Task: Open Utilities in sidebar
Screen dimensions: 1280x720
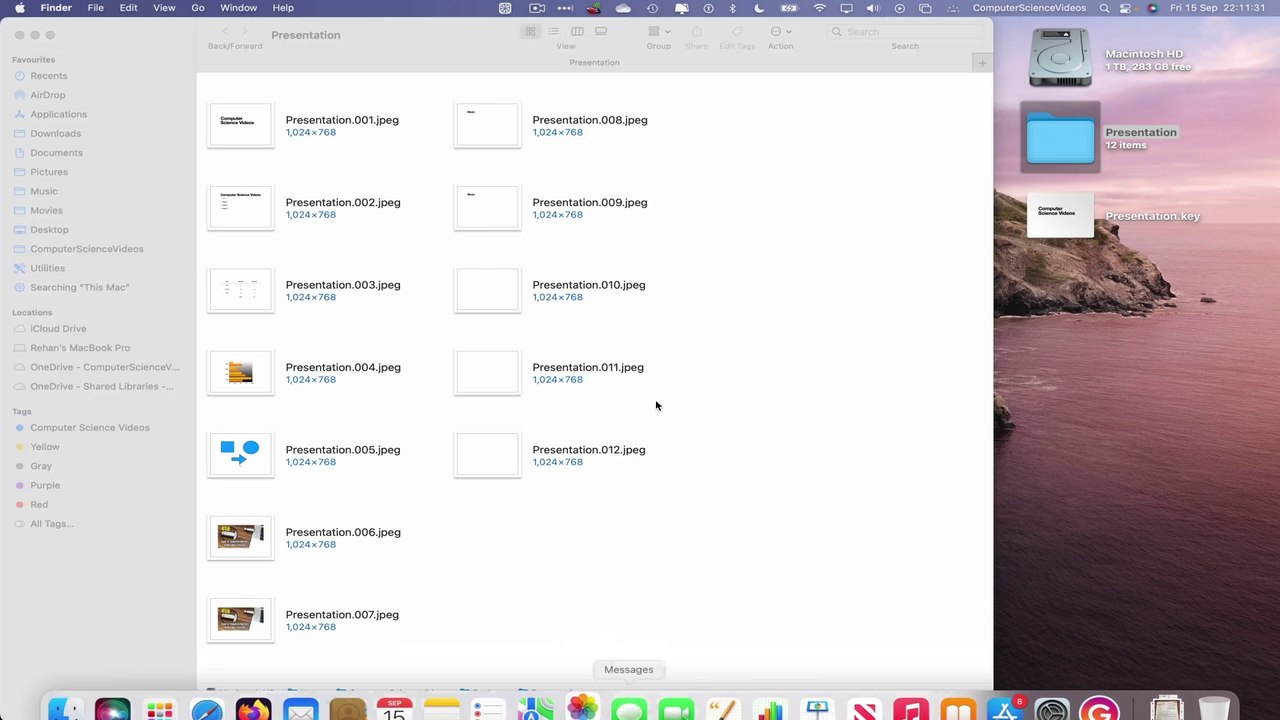Action: pos(47,268)
